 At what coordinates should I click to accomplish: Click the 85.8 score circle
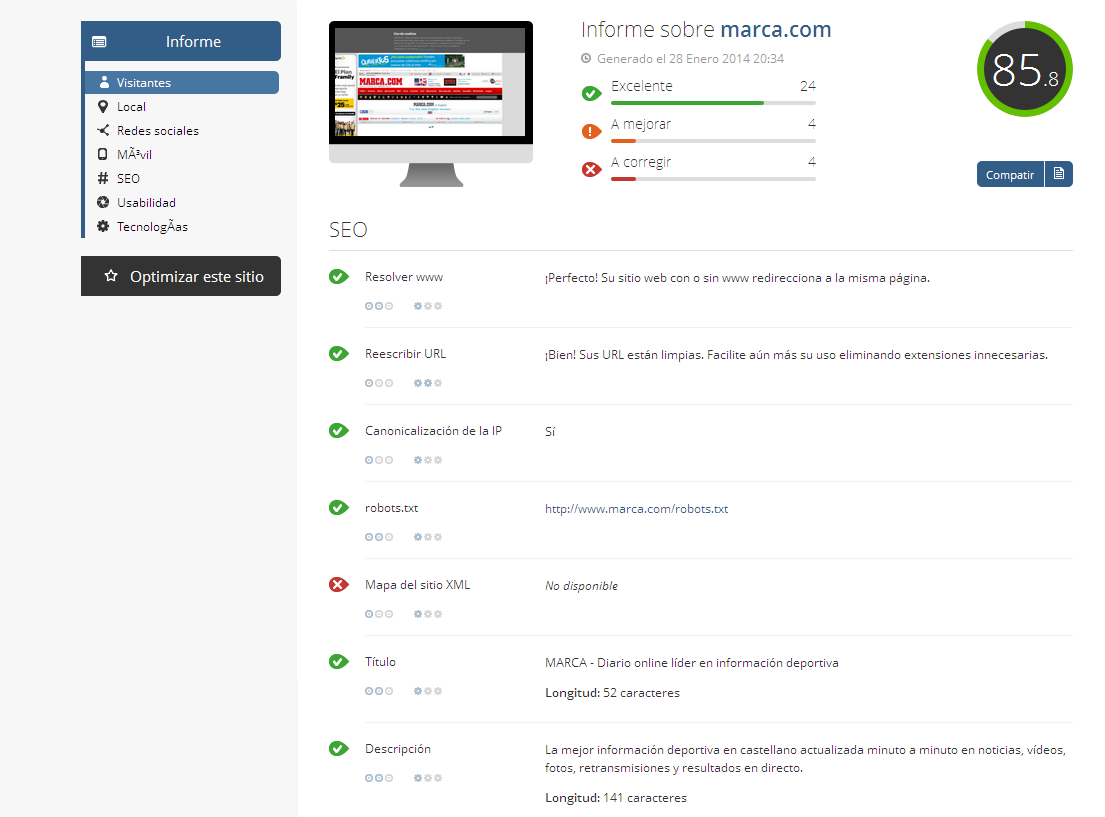(1024, 69)
